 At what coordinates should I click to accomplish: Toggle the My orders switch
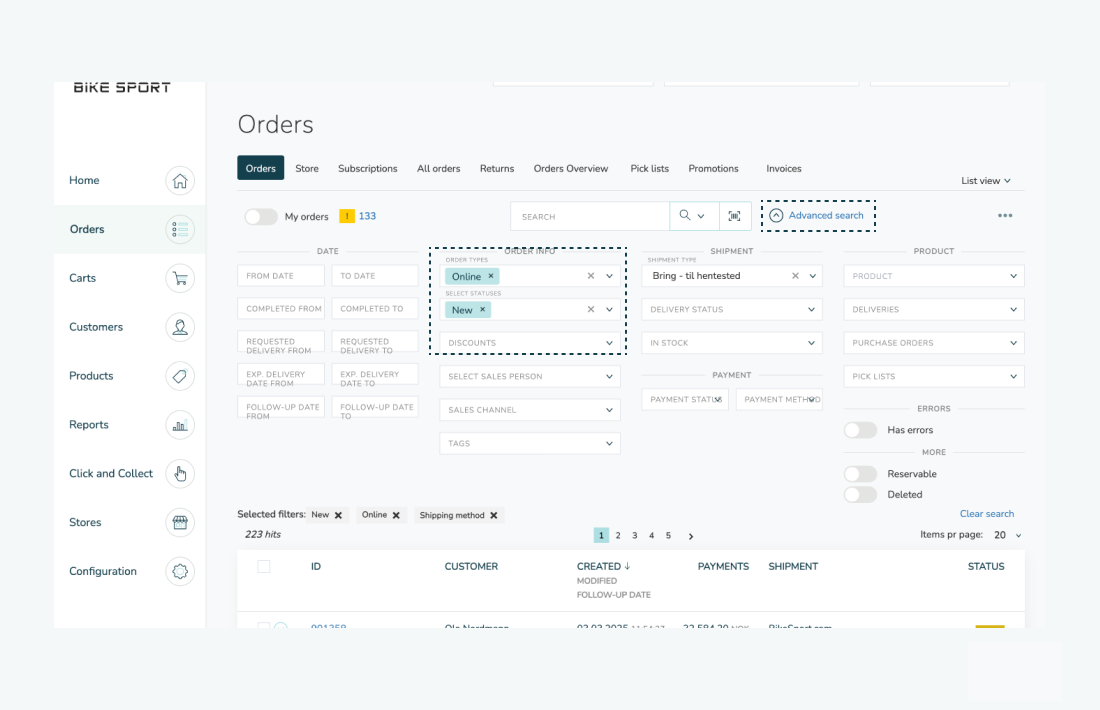click(x=261, y=216)
